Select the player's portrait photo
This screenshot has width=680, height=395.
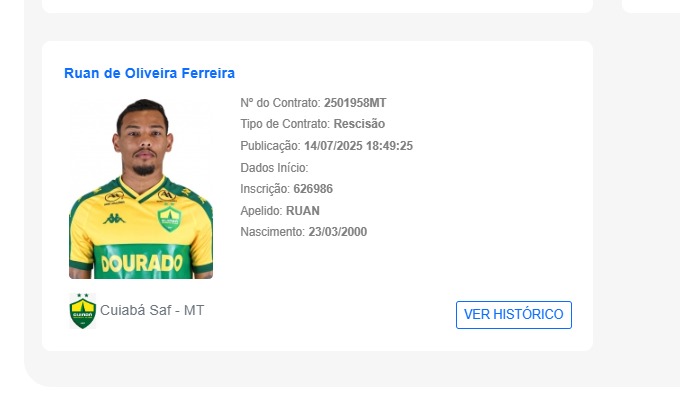[141, 189]
